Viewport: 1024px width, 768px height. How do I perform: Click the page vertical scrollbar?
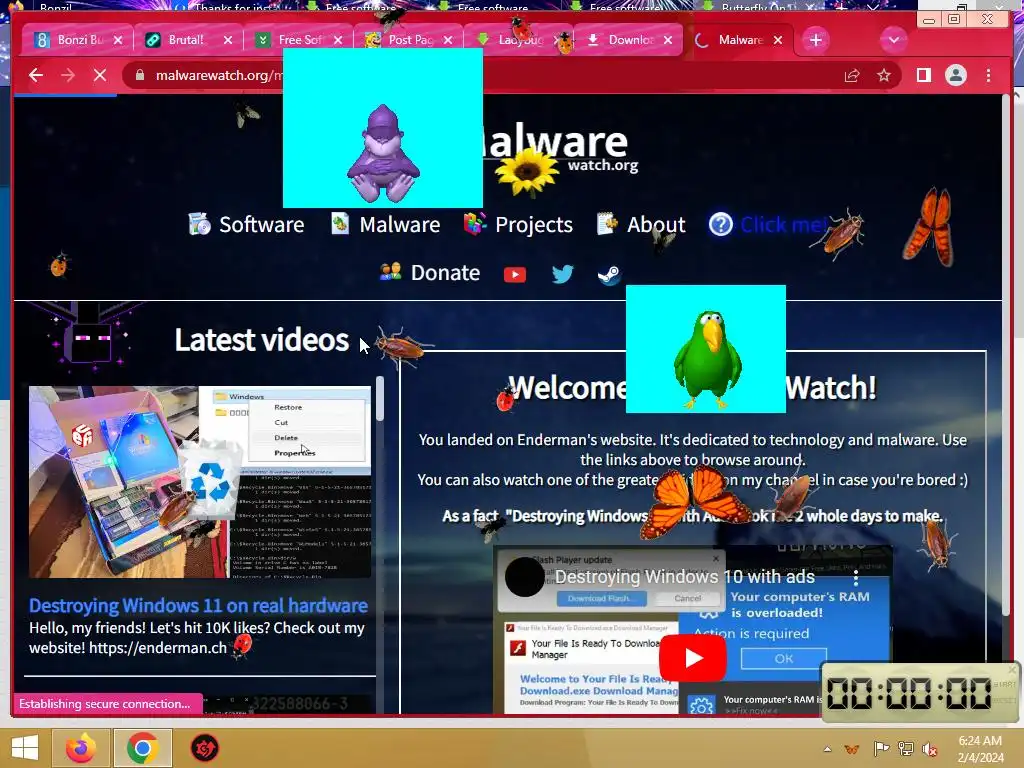[1006, 353]
